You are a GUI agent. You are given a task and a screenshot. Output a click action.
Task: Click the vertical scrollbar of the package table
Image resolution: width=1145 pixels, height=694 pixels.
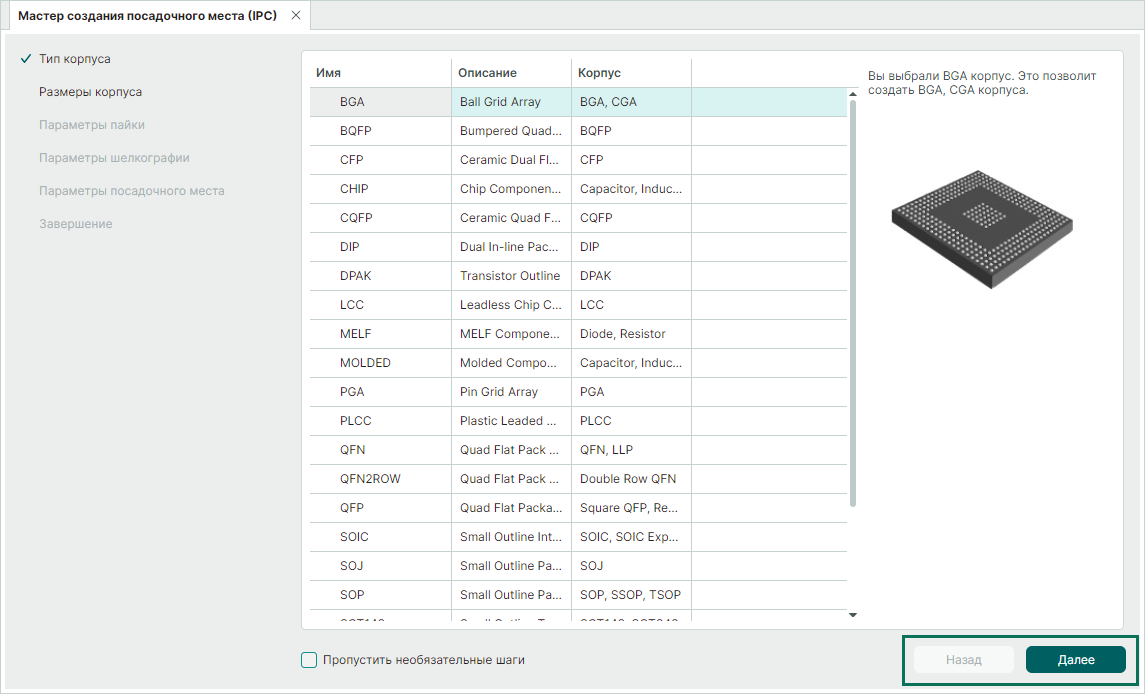tap(852, 300)
